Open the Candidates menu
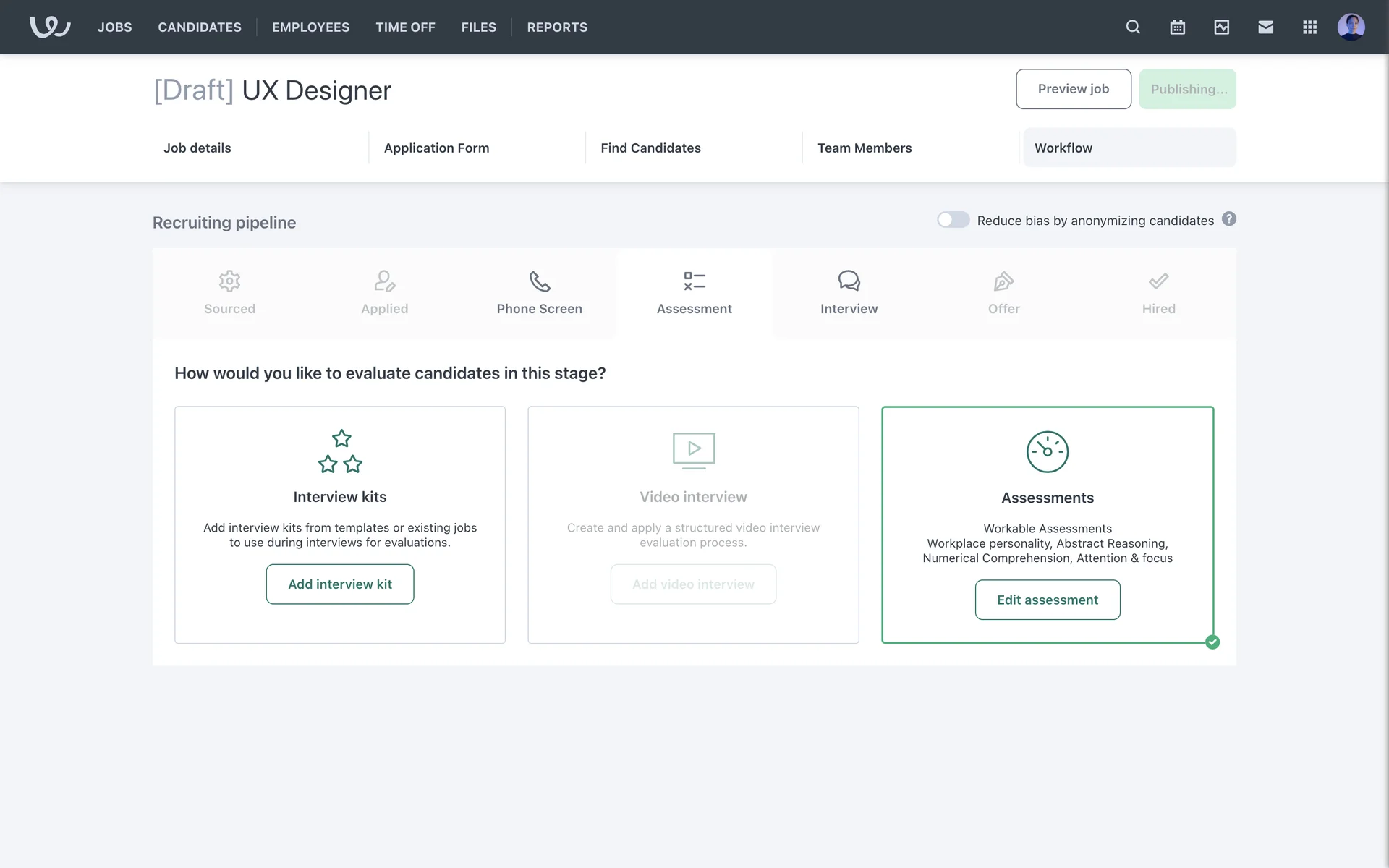 (200, 27)
